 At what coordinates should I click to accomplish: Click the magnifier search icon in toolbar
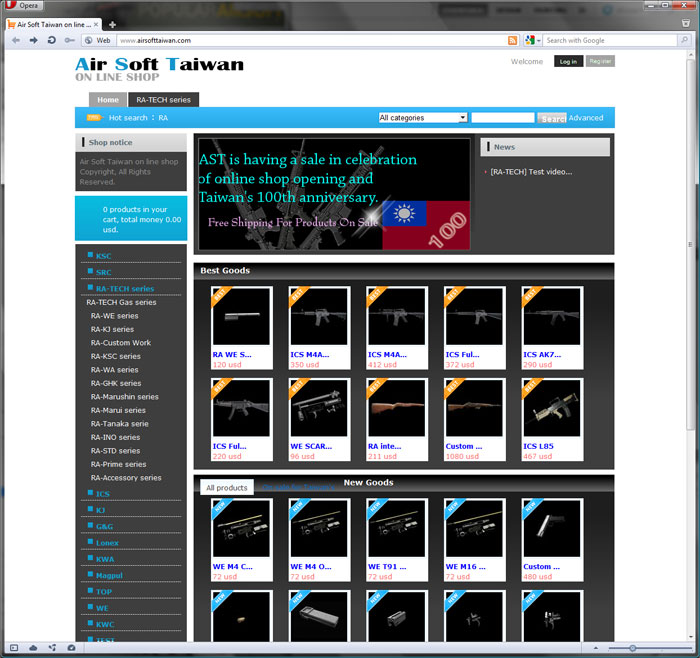click(684, 40)
